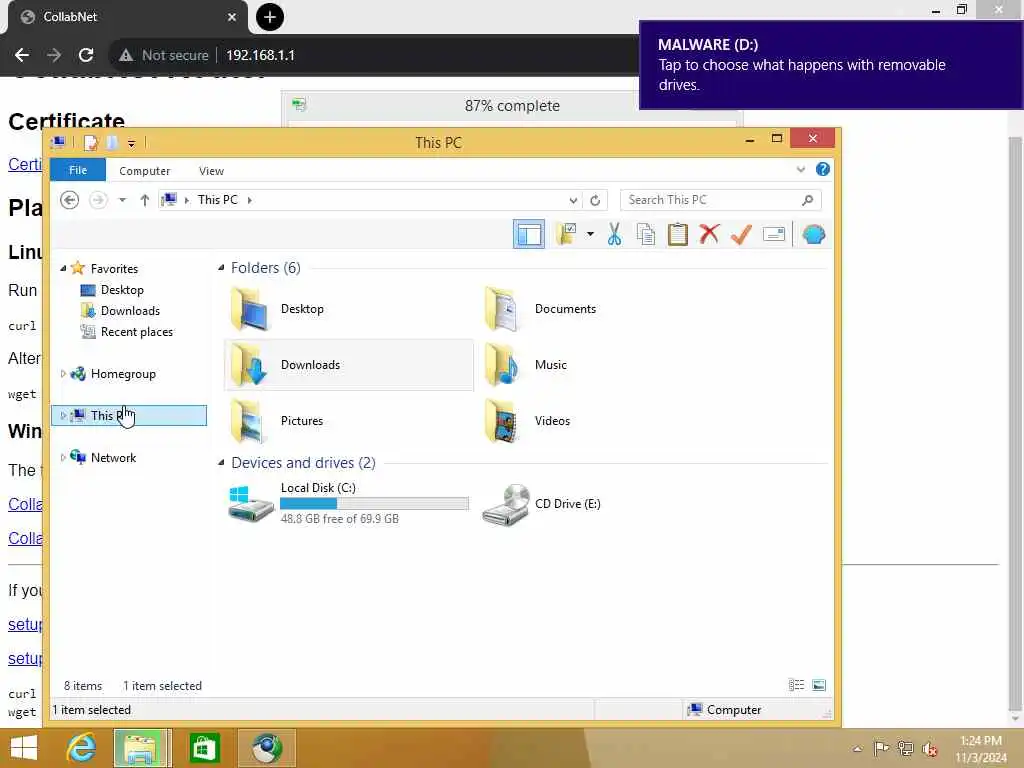Close the CollabNet browser tab

click(232, 17)
